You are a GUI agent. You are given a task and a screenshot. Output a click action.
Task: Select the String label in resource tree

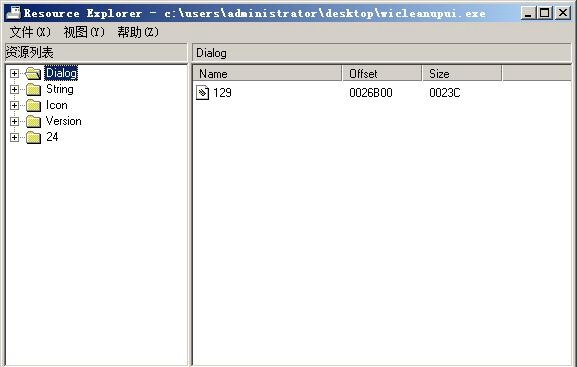point(60,89)
